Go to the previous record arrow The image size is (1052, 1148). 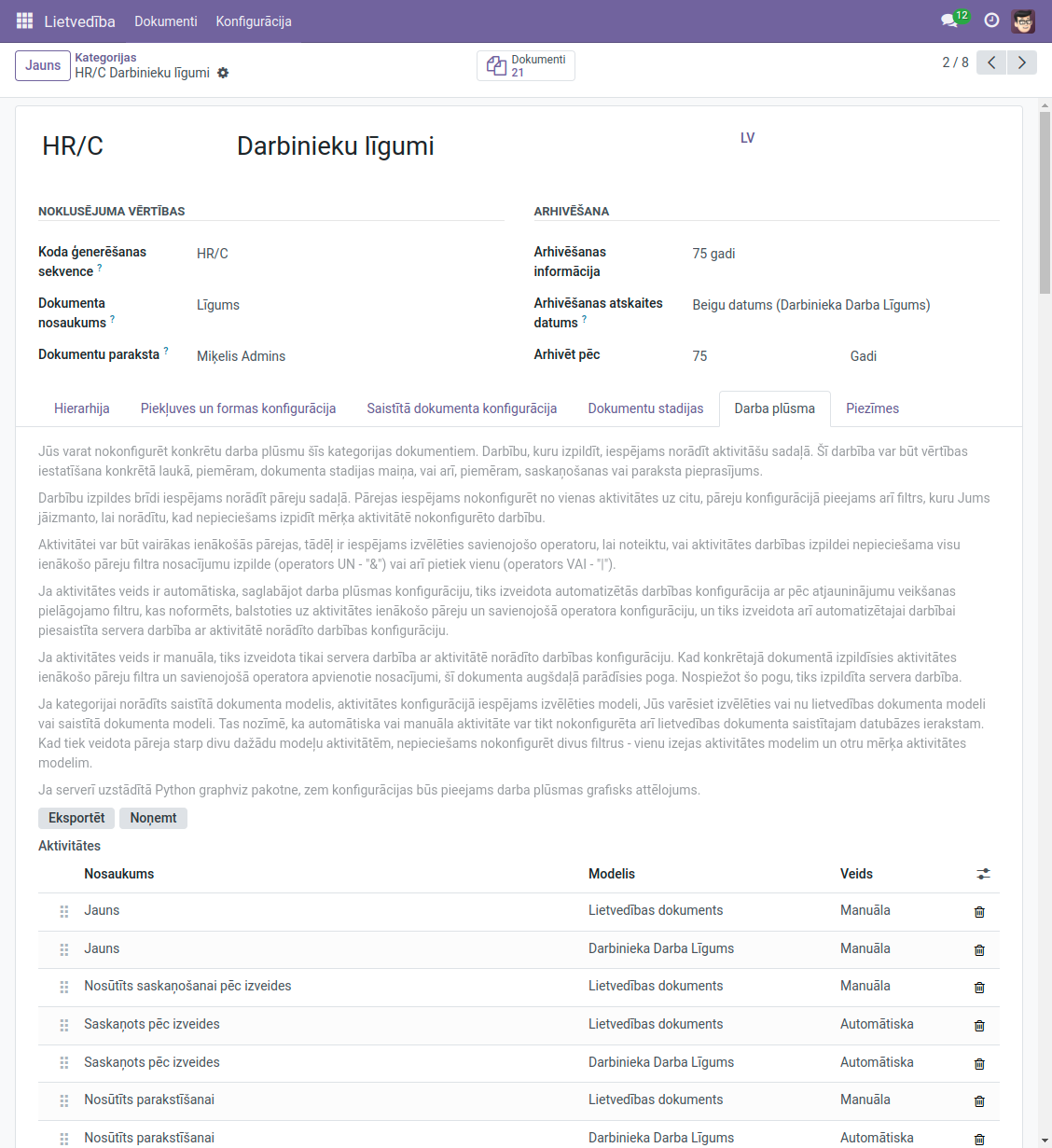pos(991,62)
